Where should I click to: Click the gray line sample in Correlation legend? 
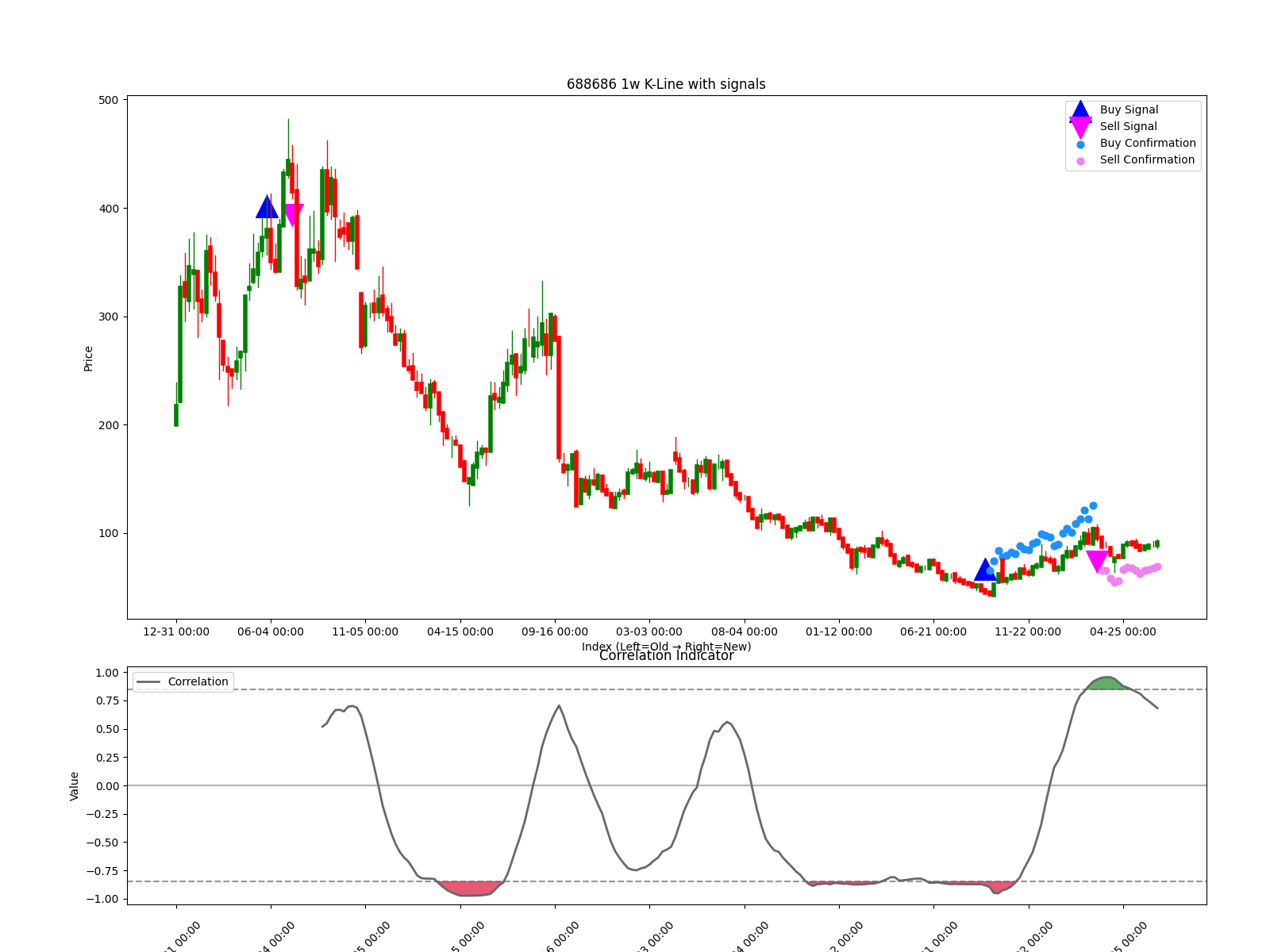(148, 681)
